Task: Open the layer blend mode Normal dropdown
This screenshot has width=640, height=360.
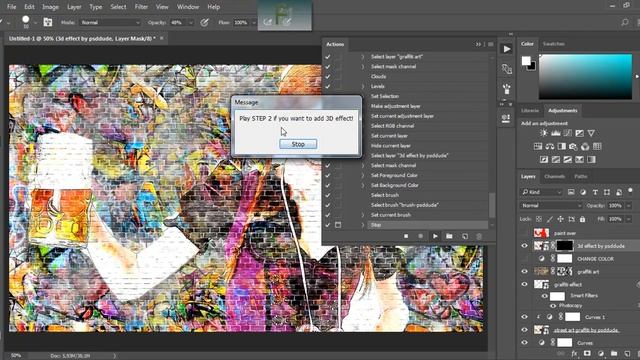Action: 551,205
